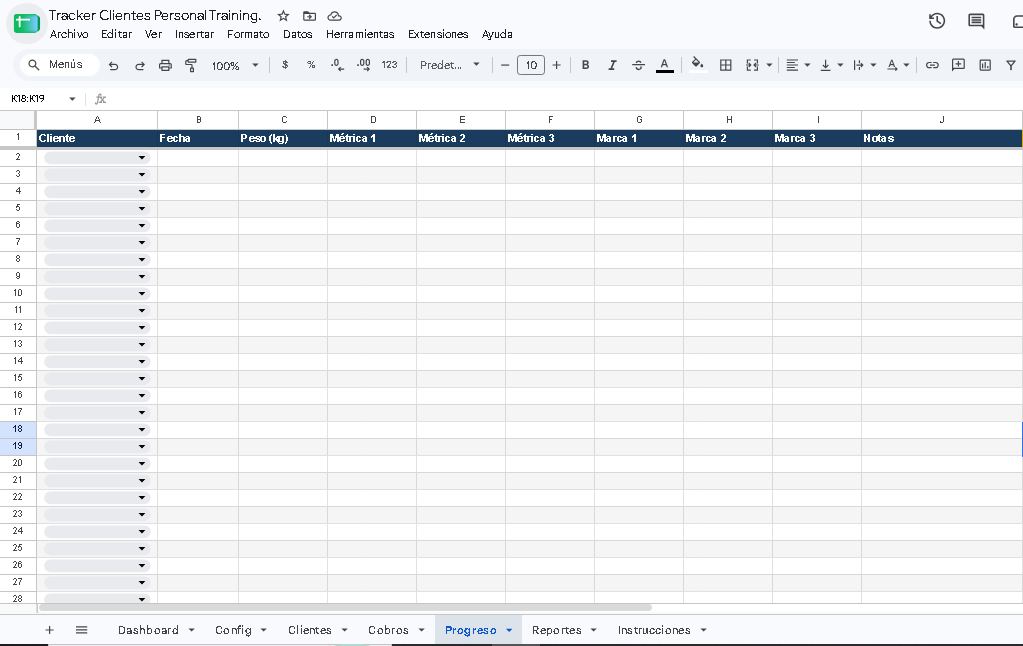
Task: Click the Notas header cell
Action: (941, 138)
